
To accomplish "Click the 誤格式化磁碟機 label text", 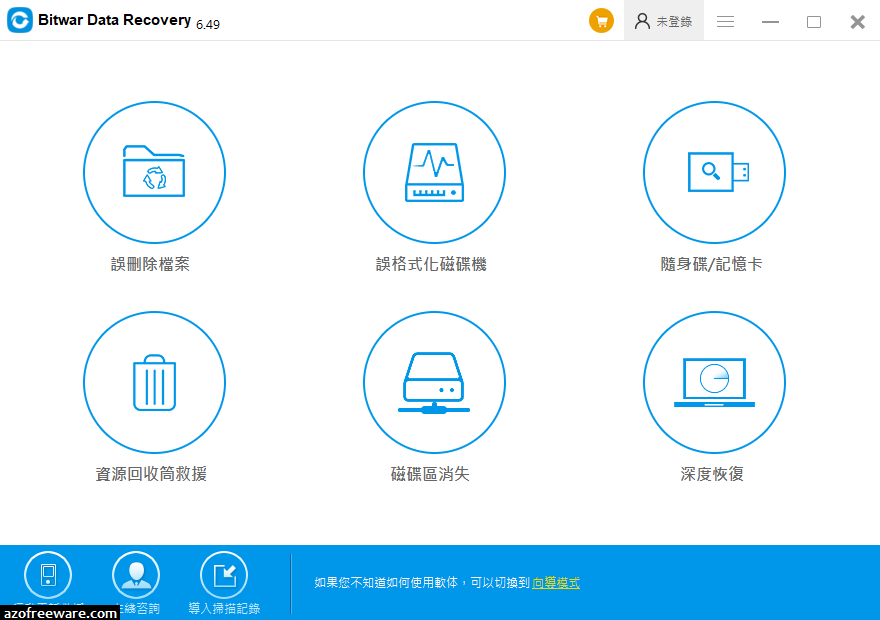I will [431, 264].
